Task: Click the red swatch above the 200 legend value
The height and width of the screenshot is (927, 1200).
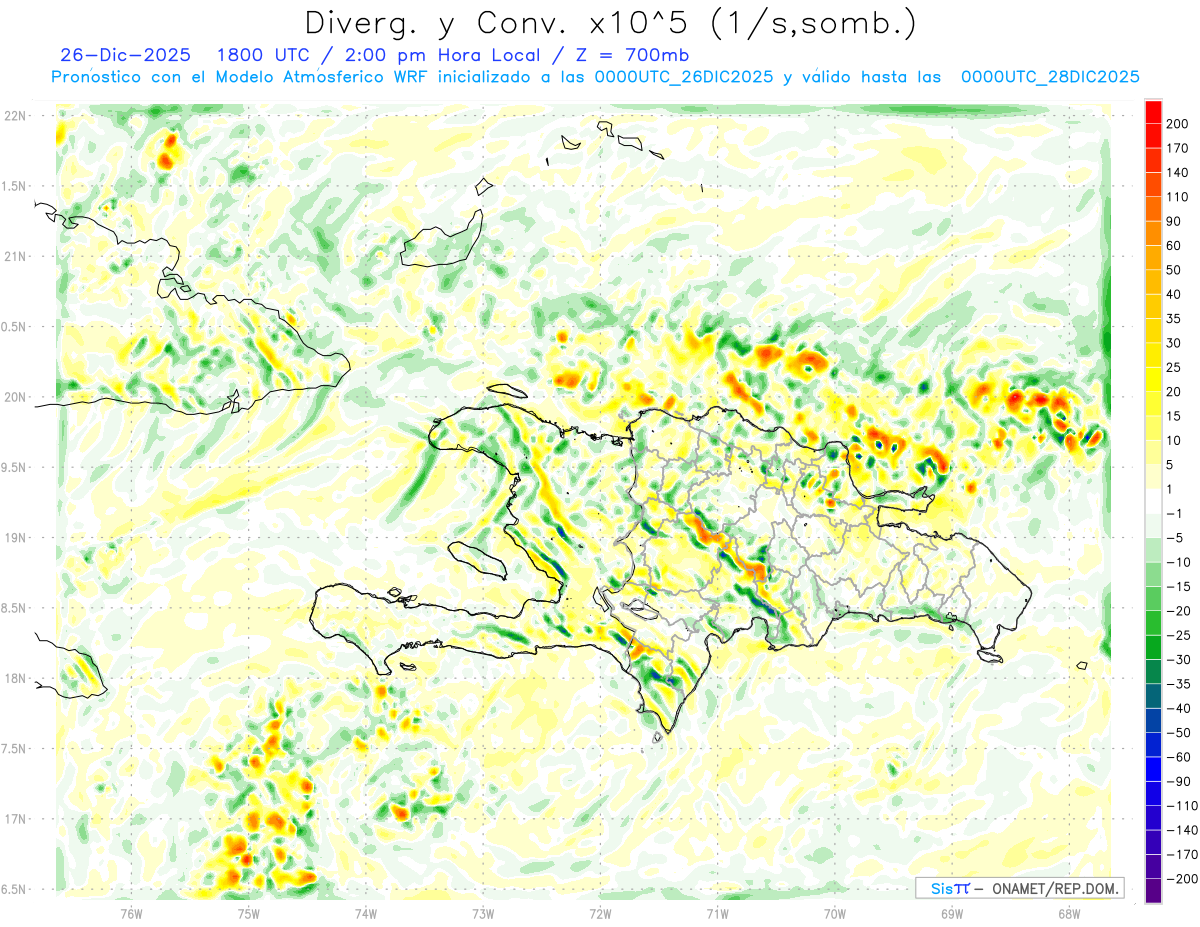Action: coord(1153,112)
